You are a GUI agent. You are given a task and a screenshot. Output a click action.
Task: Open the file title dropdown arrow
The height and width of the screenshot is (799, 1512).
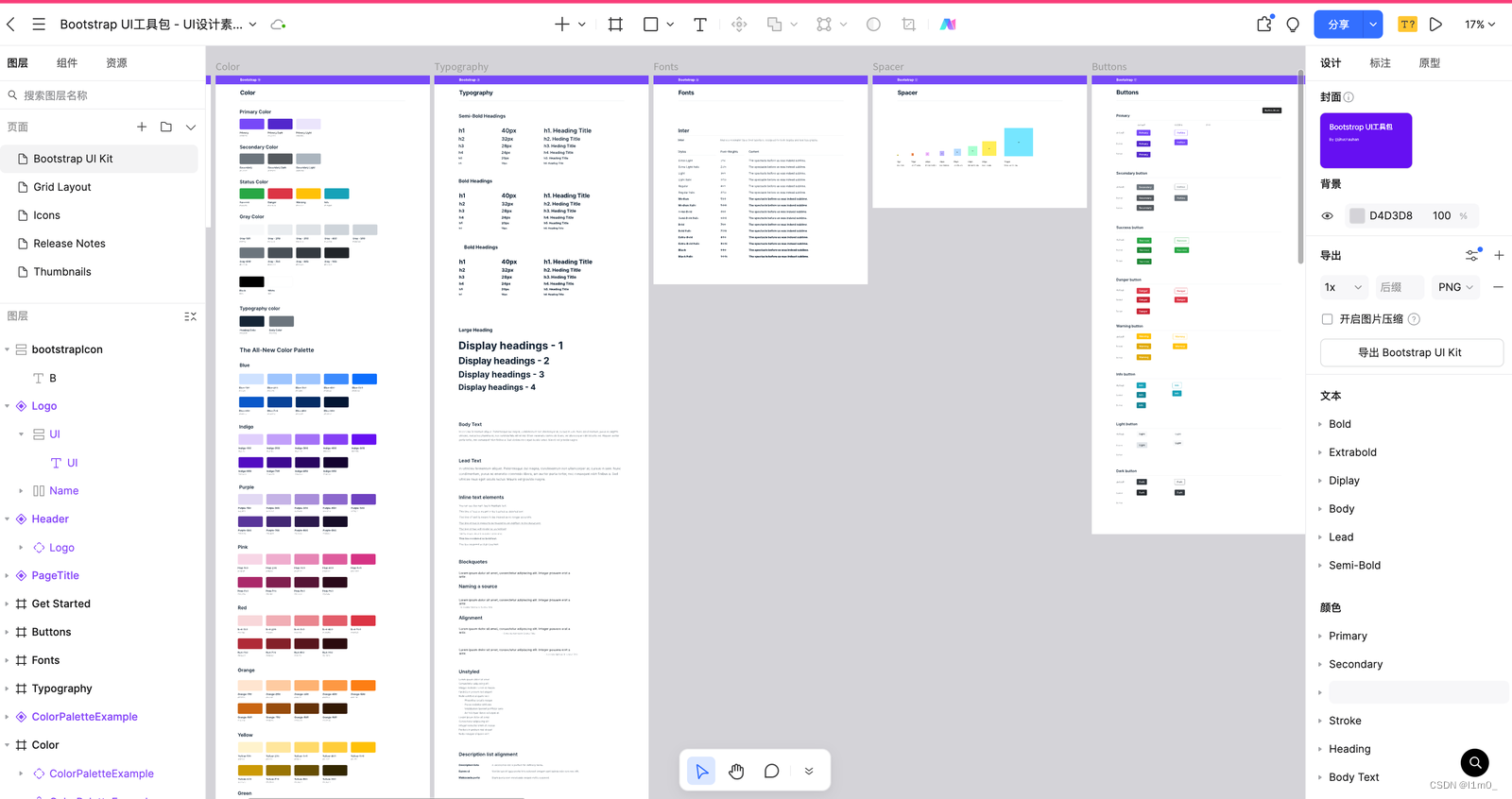[253, 25]
